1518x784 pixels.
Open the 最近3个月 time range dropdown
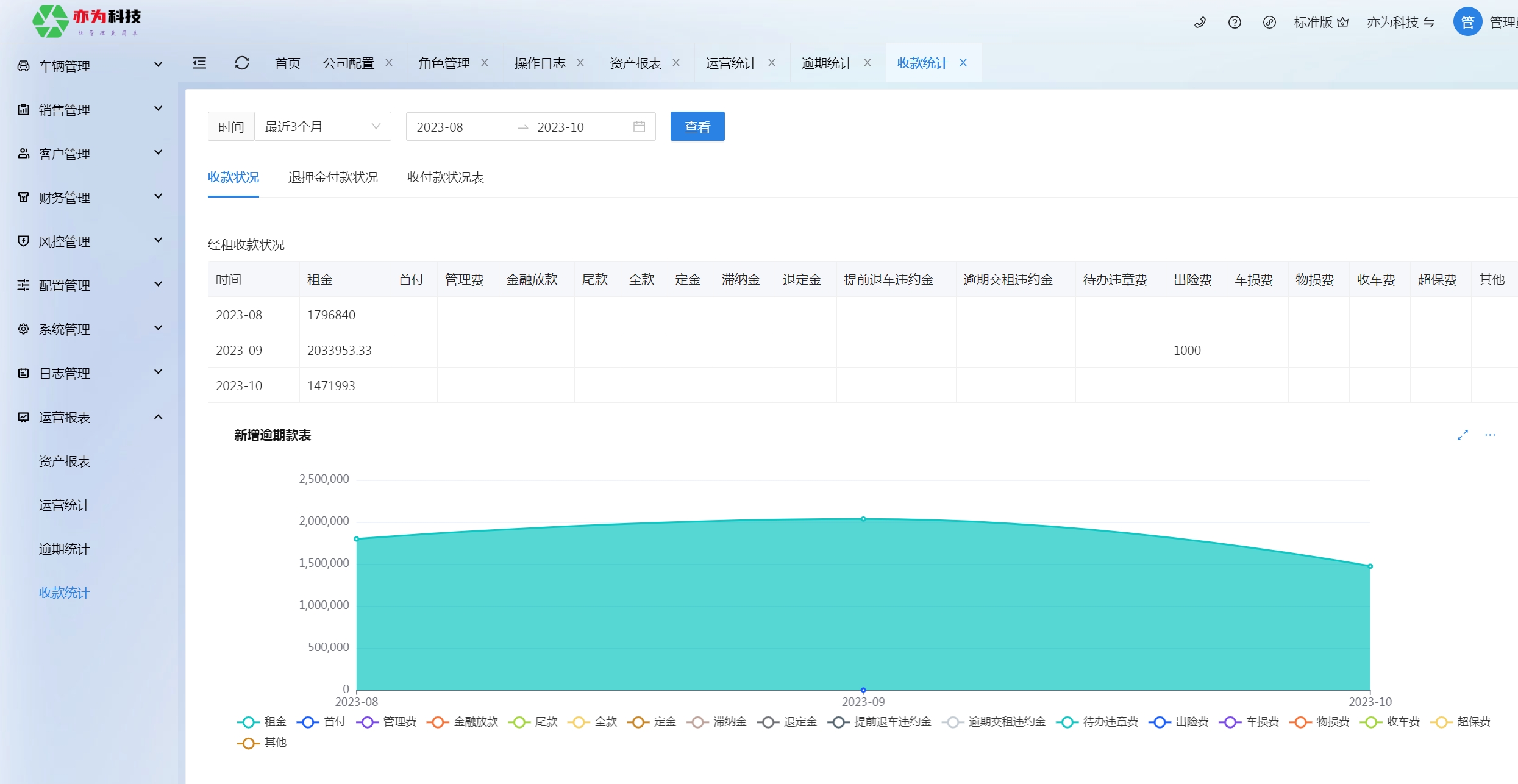coord(322,127)
